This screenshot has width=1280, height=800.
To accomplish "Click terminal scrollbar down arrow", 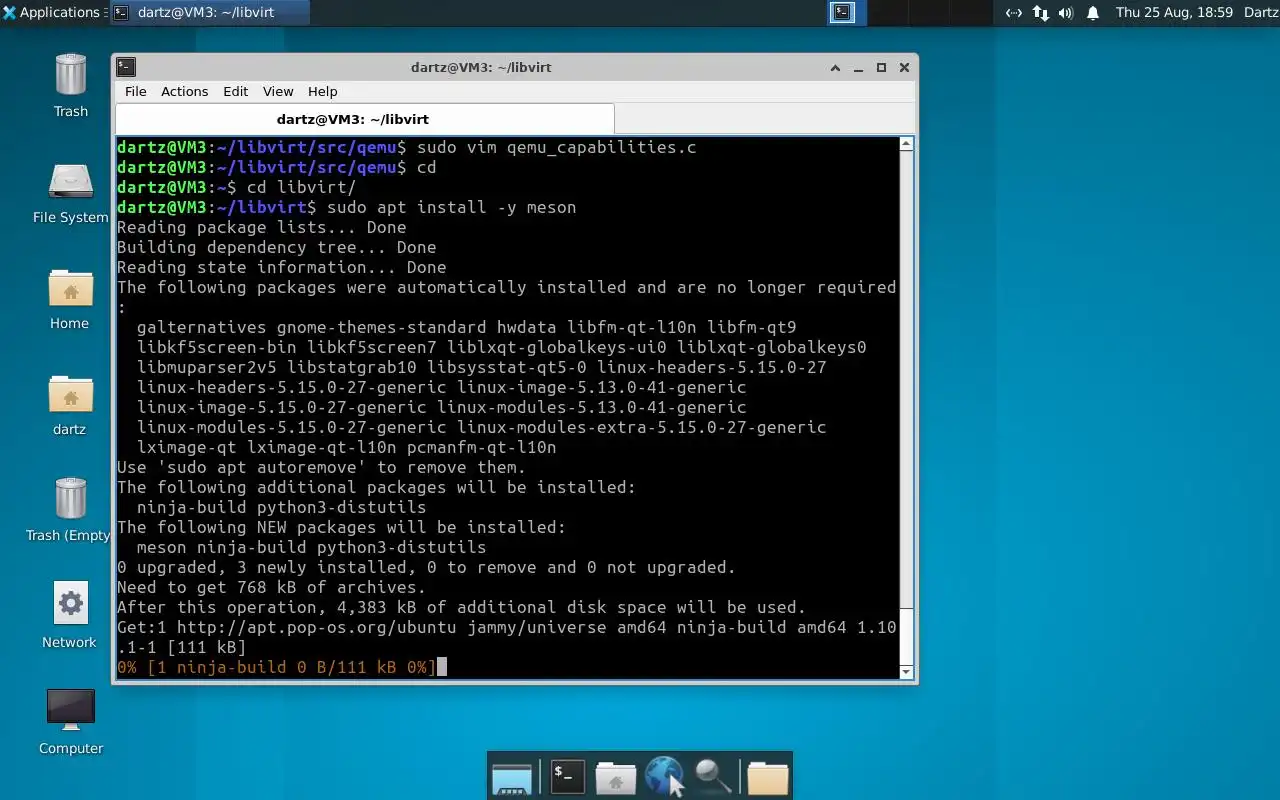I will point(906,672).
